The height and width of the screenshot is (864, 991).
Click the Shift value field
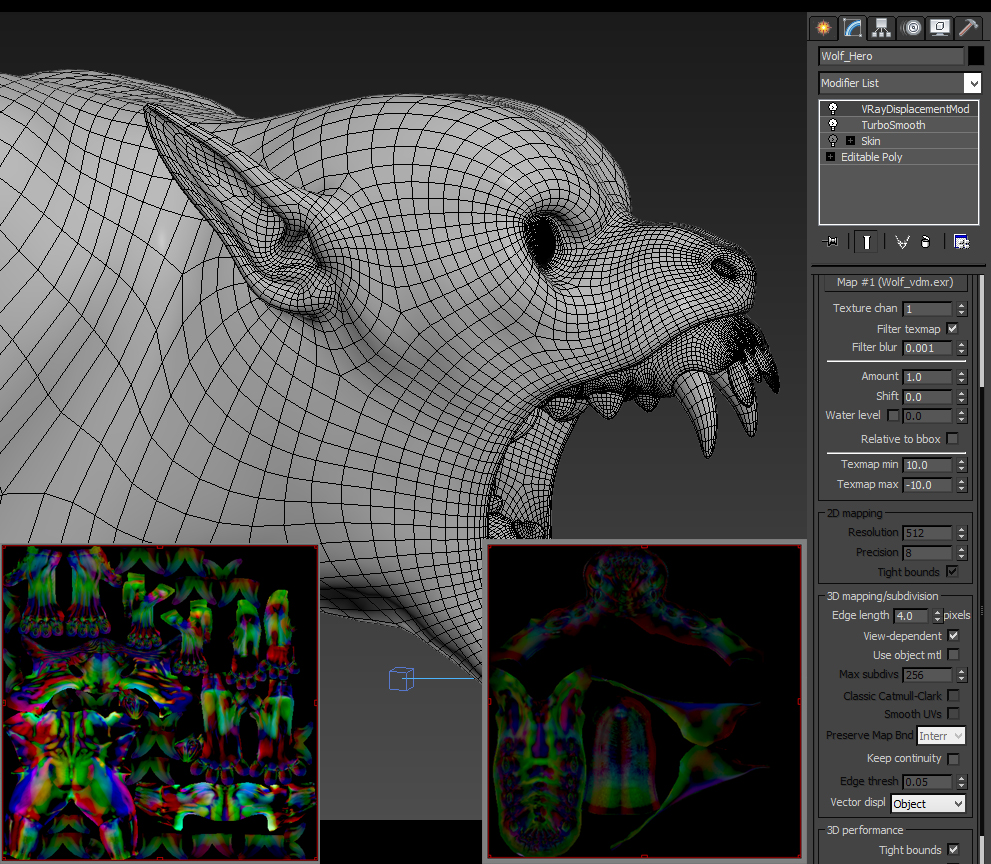[927, 397]
